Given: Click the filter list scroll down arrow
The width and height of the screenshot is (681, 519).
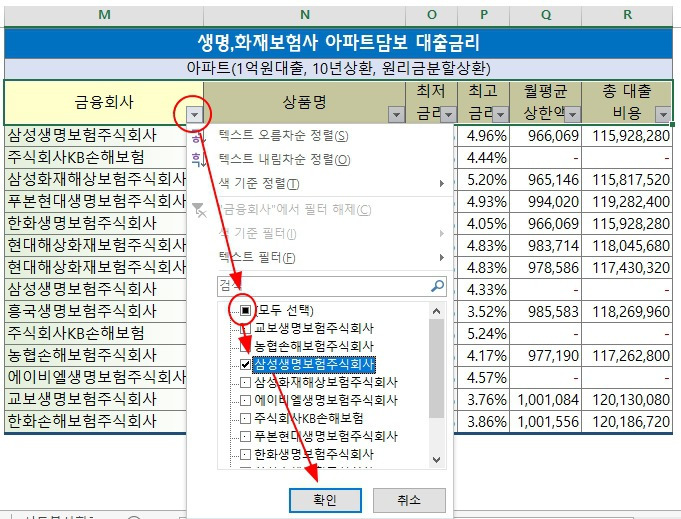Looking at the screenshot, I should (x=436, y=460).
